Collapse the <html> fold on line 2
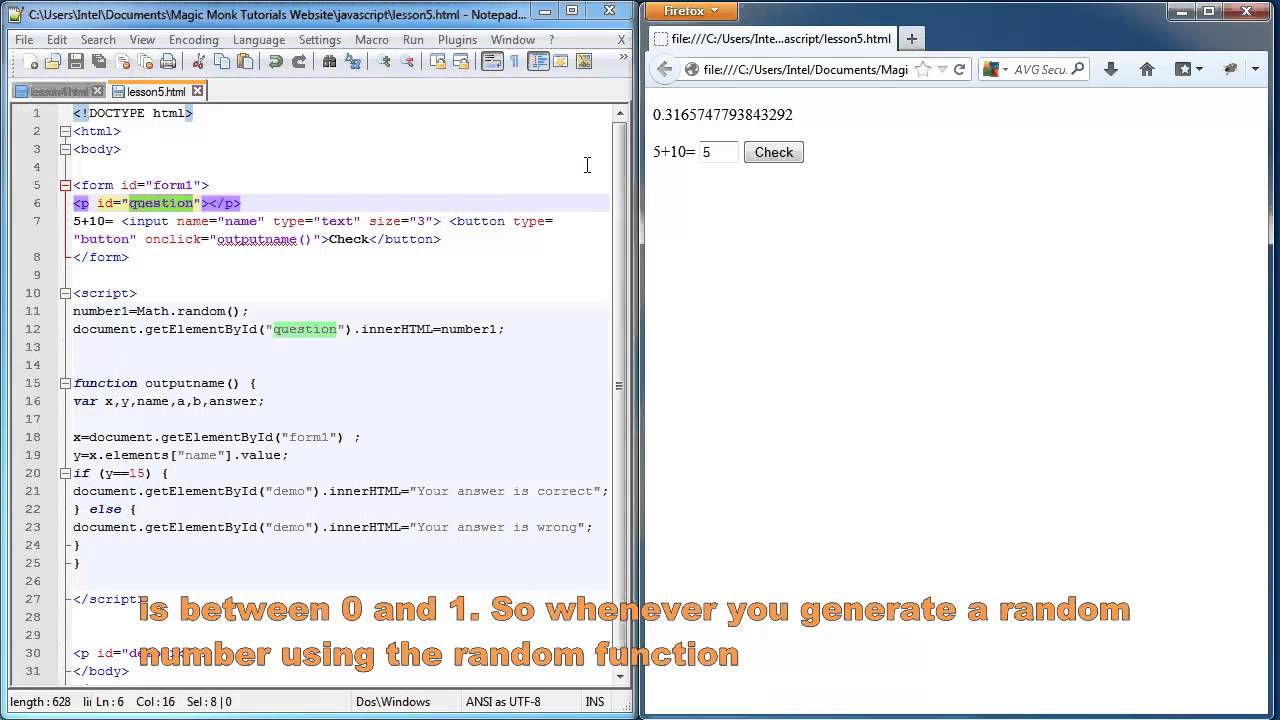1280x720 pixels. (x=65, y=131)
